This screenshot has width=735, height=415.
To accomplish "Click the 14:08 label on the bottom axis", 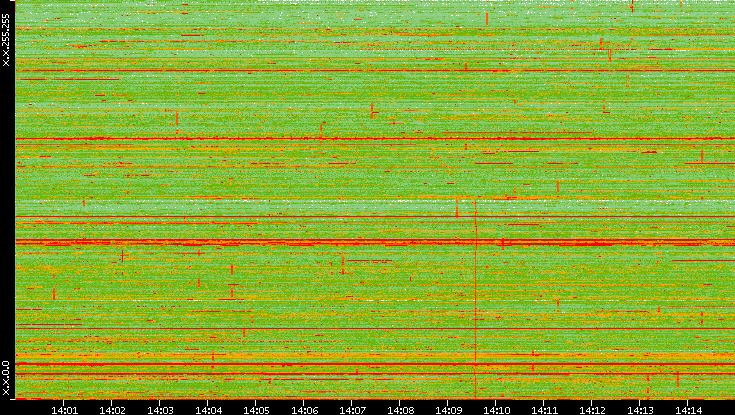I will click(400, 409).
